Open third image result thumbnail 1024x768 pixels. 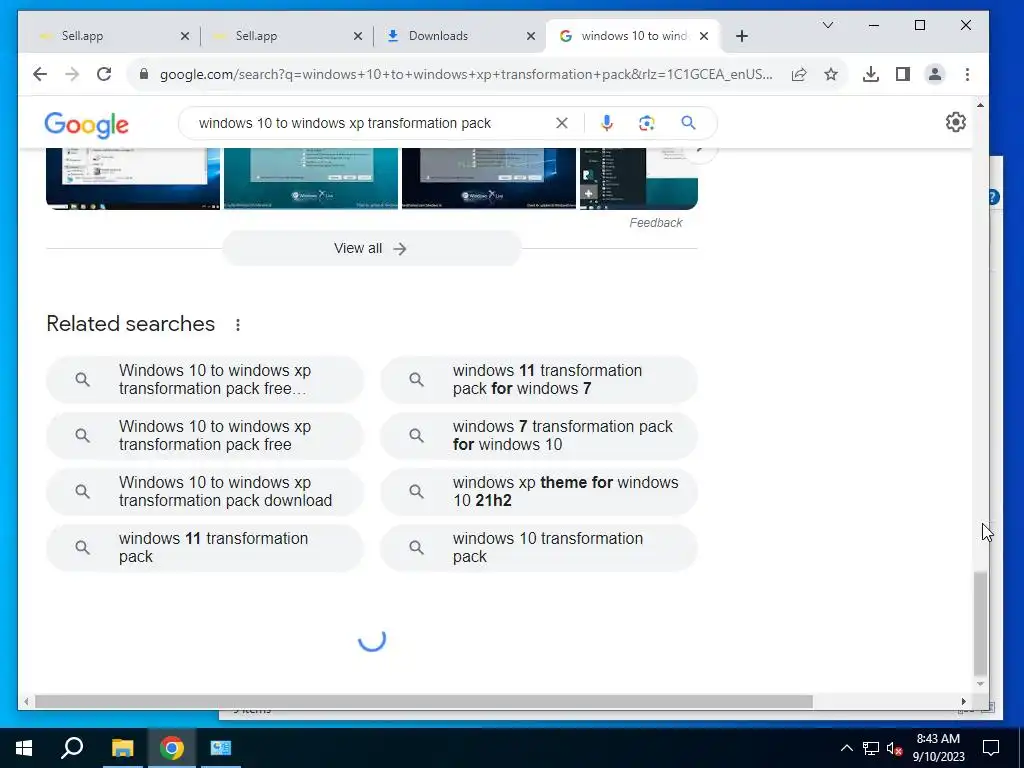point(488,178)
